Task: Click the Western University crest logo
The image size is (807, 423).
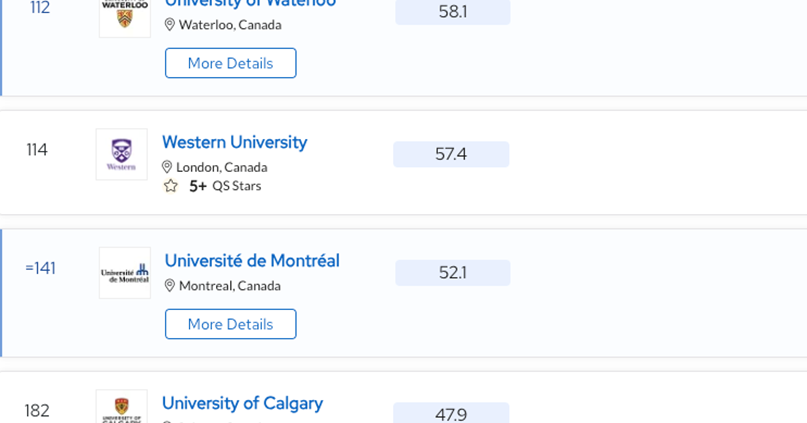Action: pyautogui.click(x=121, y=154)
